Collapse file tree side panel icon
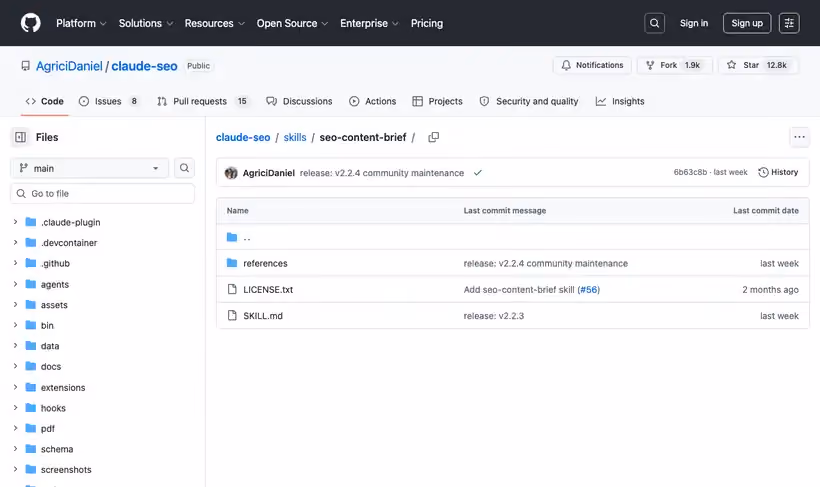This screenshot has height=487, width=820. (20, 137)
